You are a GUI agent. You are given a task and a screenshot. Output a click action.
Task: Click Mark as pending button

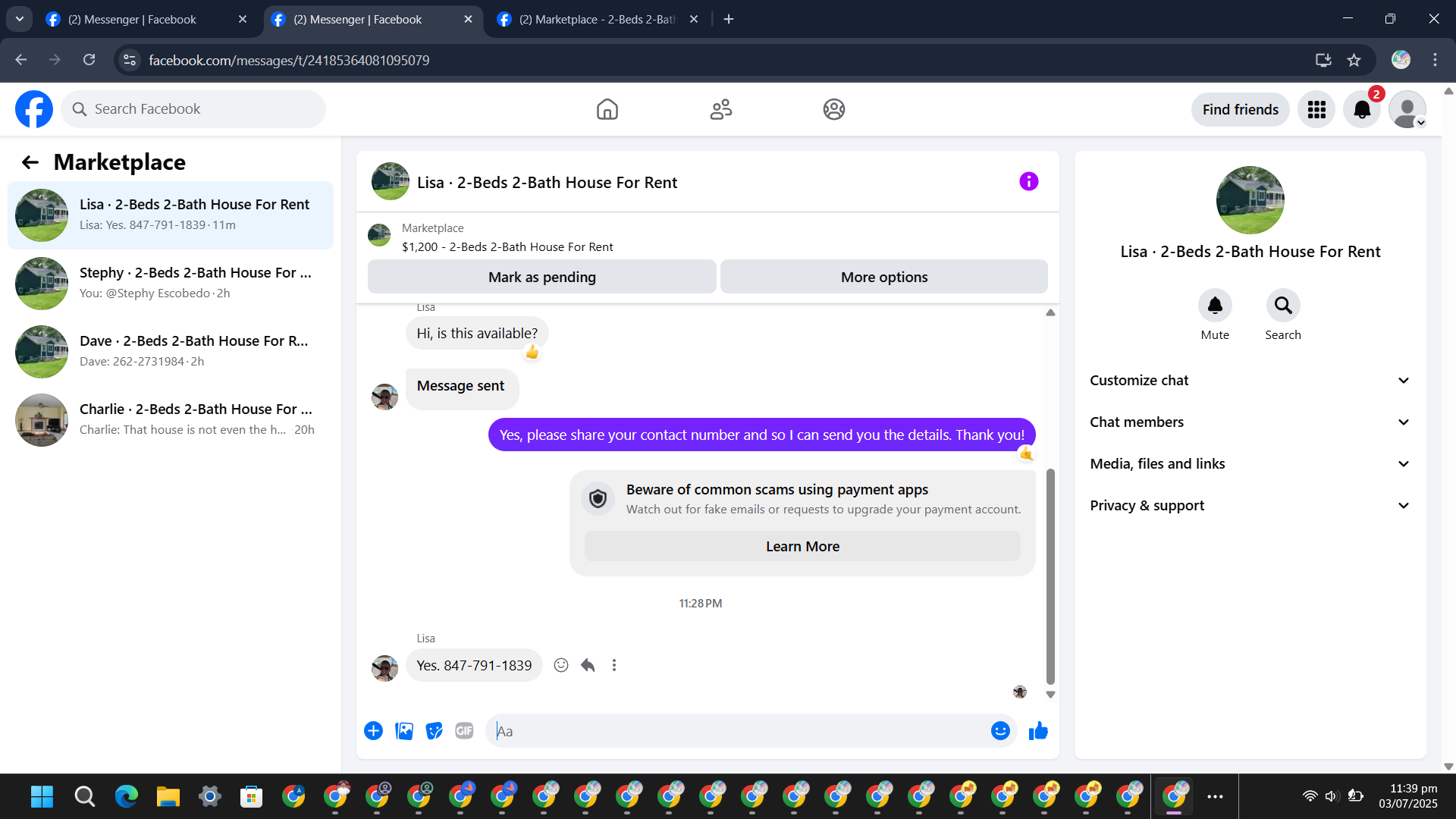(541, 277)
